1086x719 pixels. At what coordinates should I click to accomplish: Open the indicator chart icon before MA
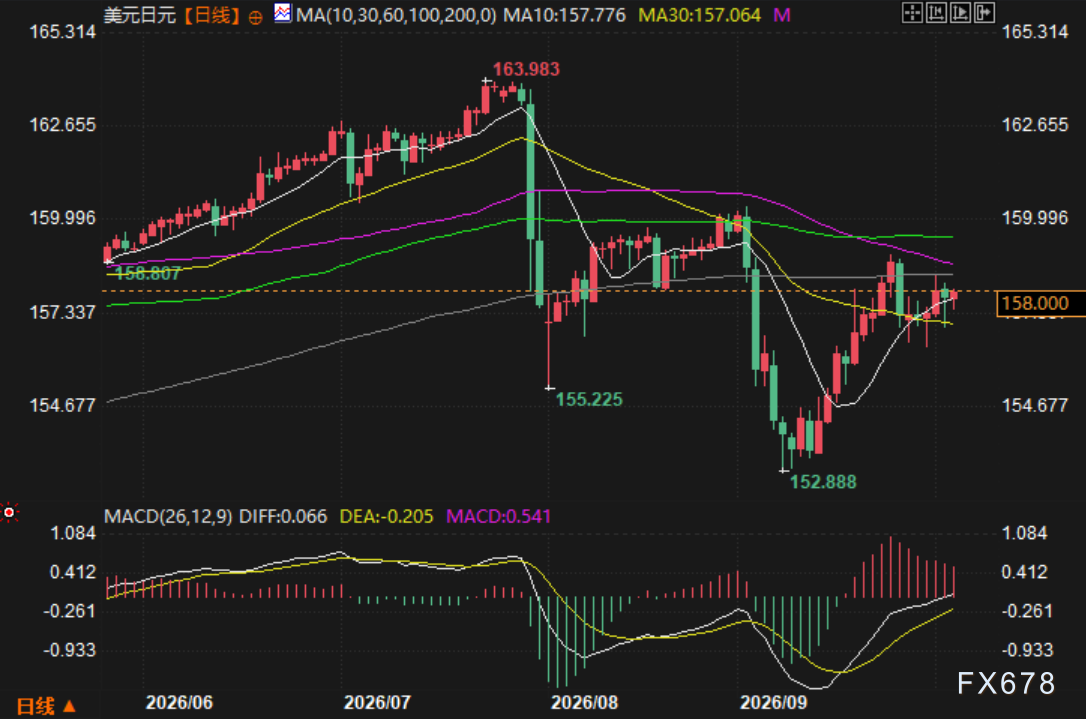click(282, 13)
